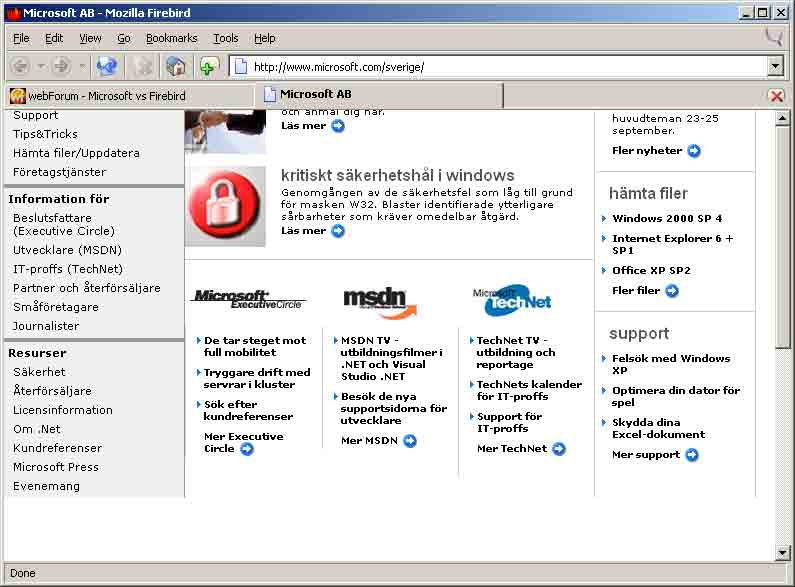Open Optimera din dator för spel link
795x587 pixels.
[x=676, y=396]
